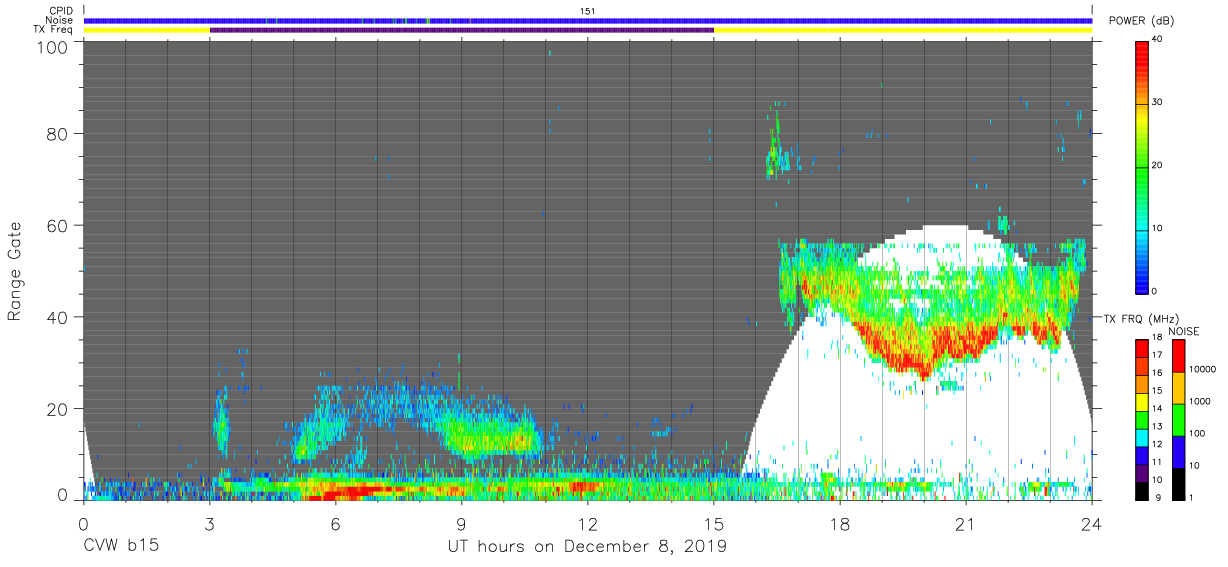Viewport: 1228px width, 567px height.
Task: Click the 3 hour tick label
Action: [x=210, y=524]
